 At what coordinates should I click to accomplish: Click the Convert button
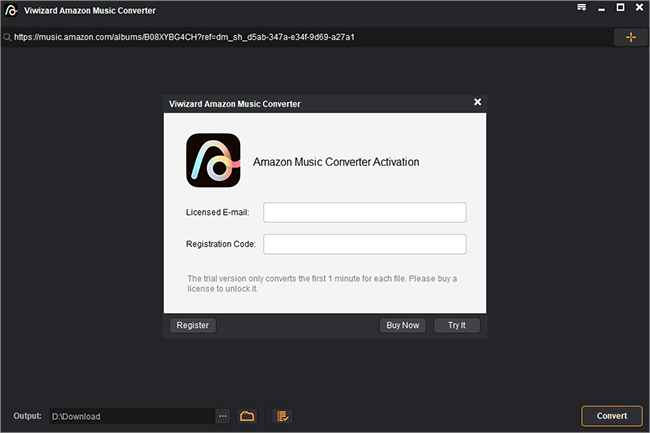tap(612, 416)
